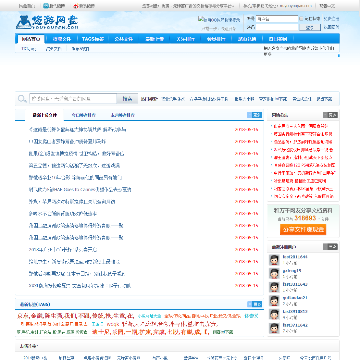The image size is (360, 360).
Task: Open the first member avatar in the sidebar list
Action: [274, 260]
